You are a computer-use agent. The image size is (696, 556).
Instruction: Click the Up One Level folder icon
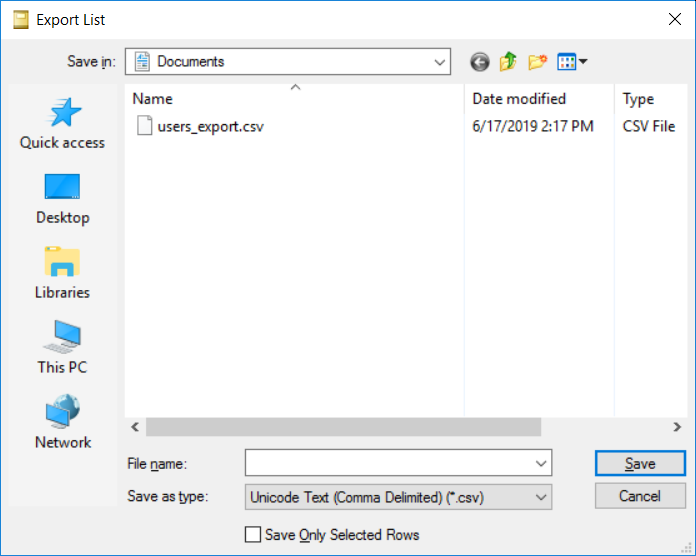click(509, 62)
